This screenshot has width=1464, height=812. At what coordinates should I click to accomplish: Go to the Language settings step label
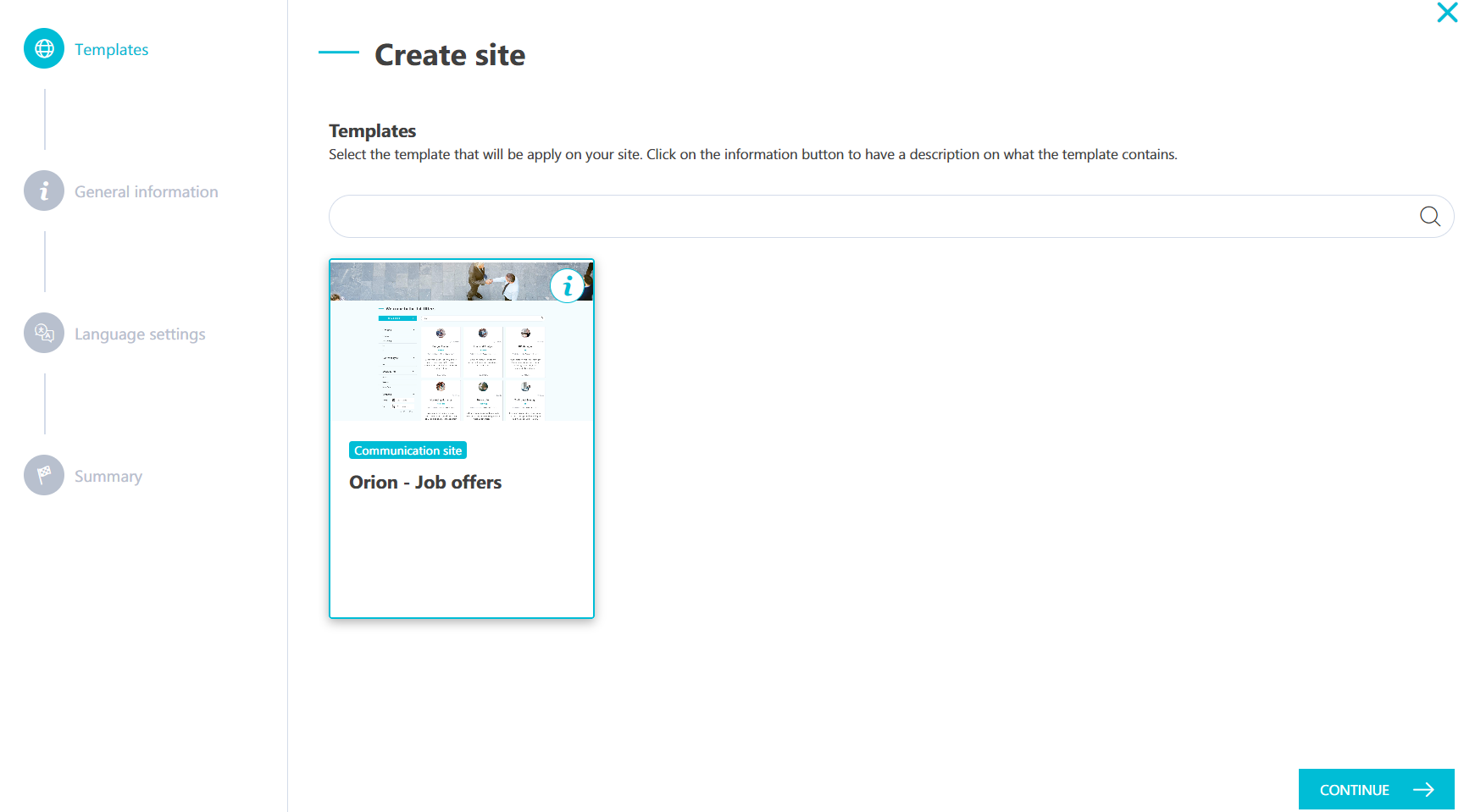click(140, 334)
